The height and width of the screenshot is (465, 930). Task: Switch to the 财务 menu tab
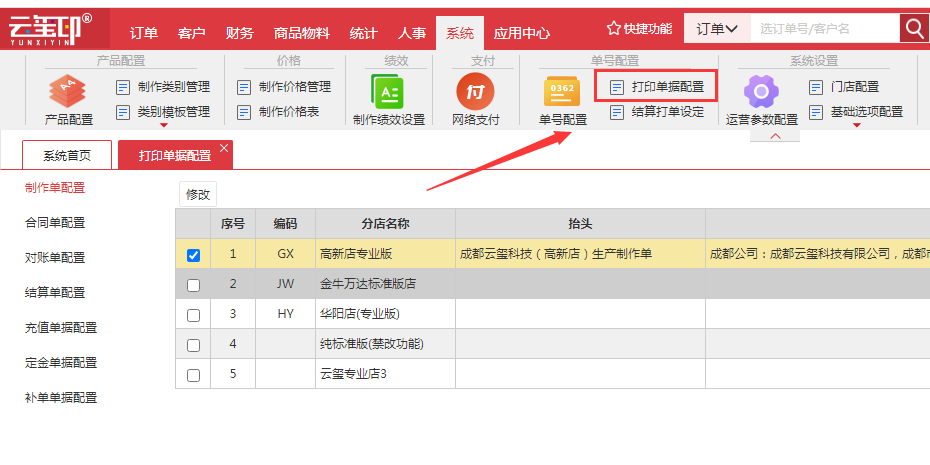point(239,32)
